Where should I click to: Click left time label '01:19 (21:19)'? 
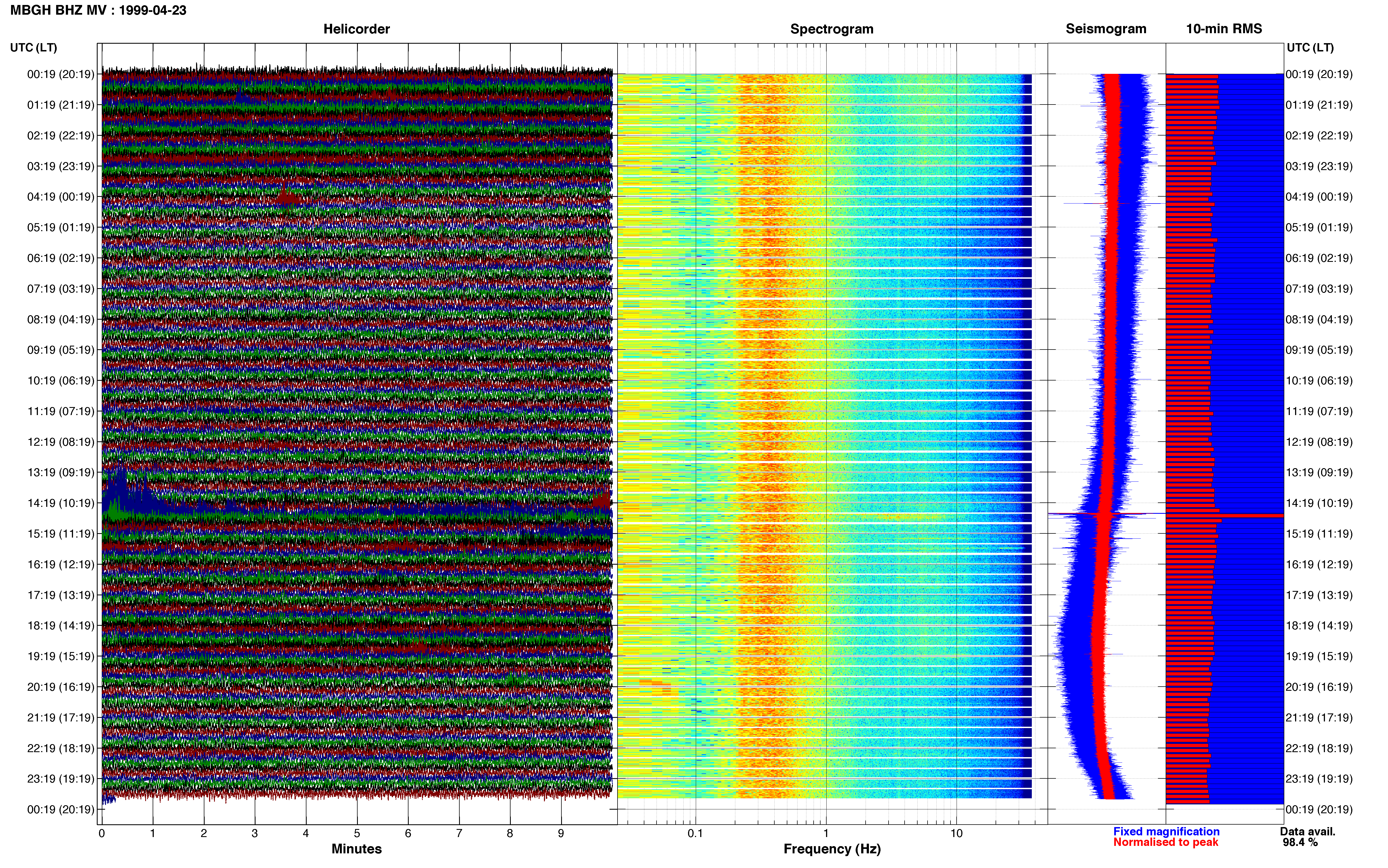click(60, 105)
